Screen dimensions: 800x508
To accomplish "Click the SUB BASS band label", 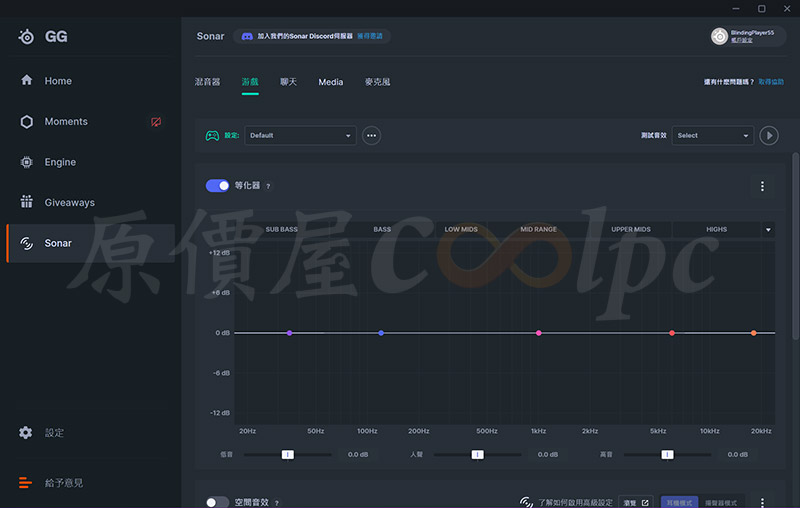I will coord(282,230).
